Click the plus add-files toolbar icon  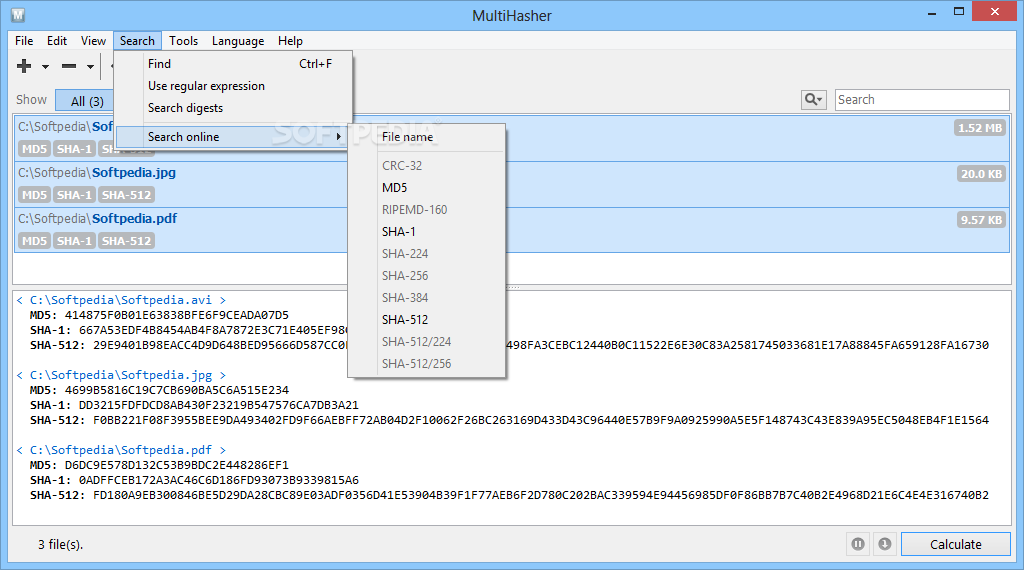tap(24, 66)
